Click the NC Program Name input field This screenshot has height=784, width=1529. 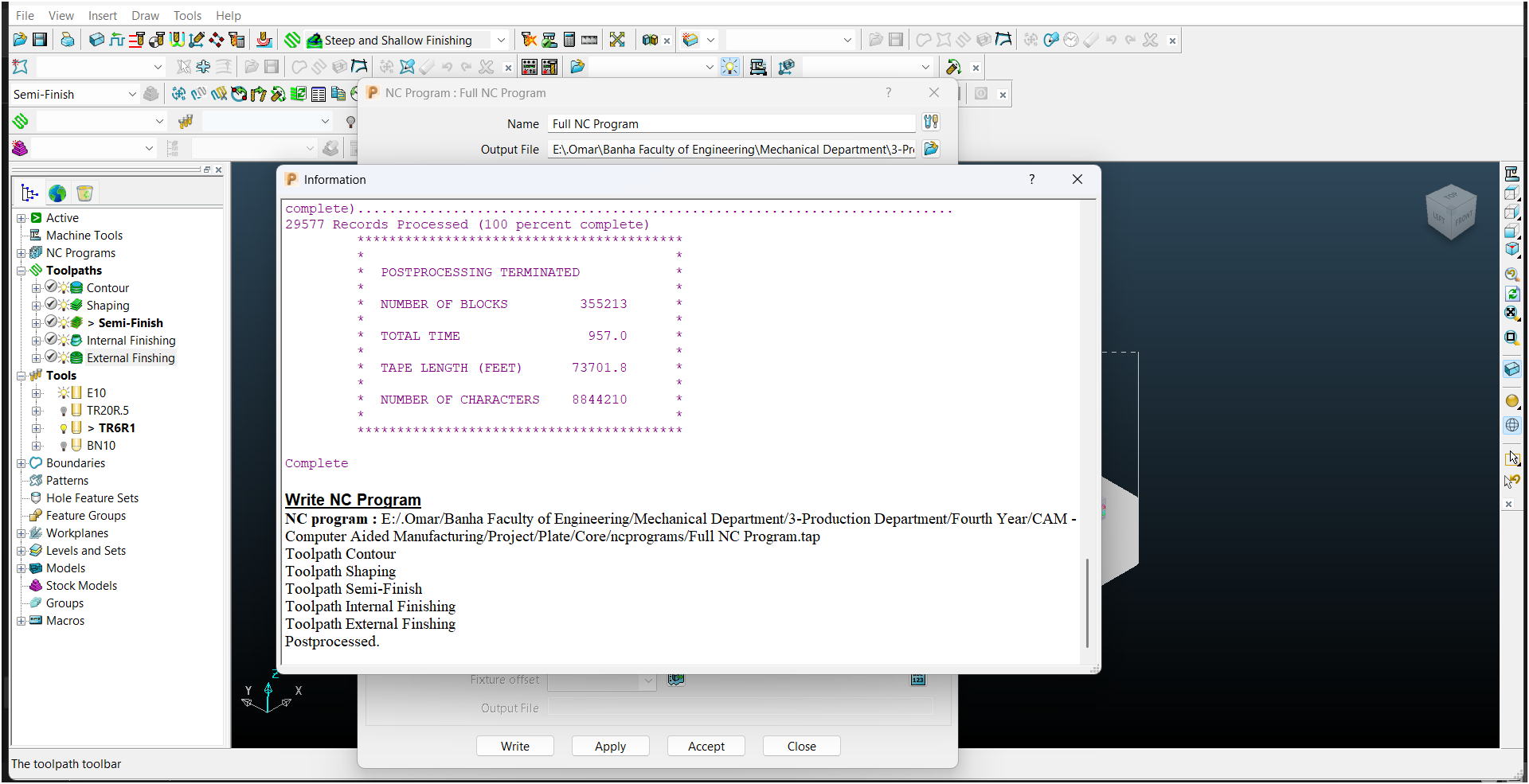coord(732,123)
